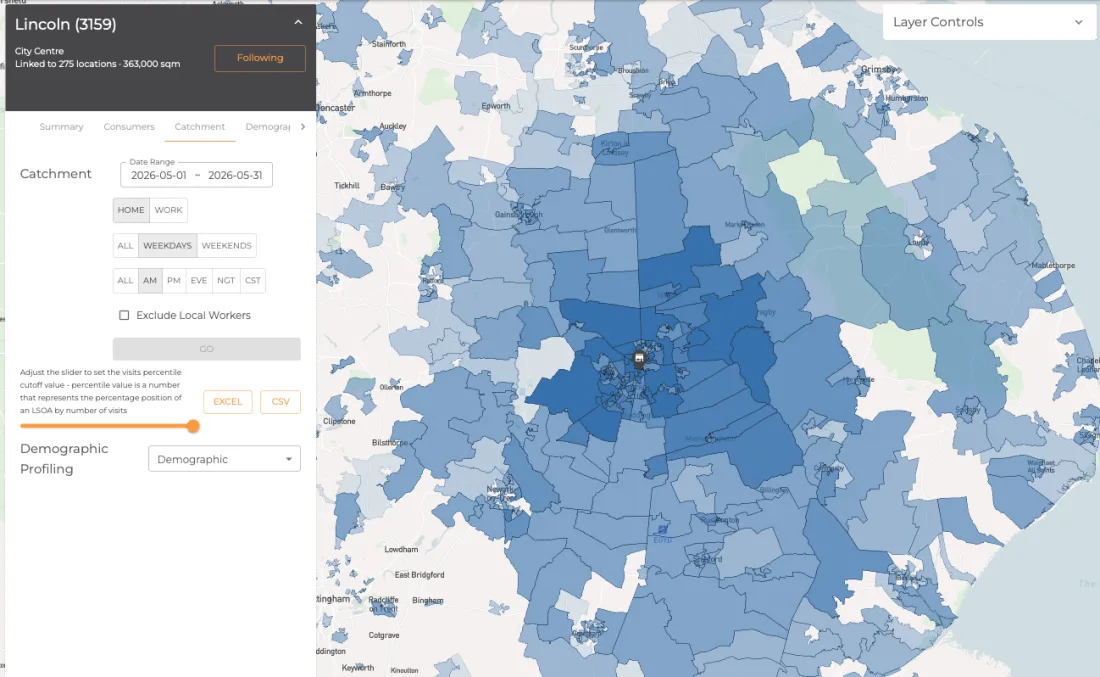Select the NGT time period
Screen dimensions: 1100x677
[226, 281]
